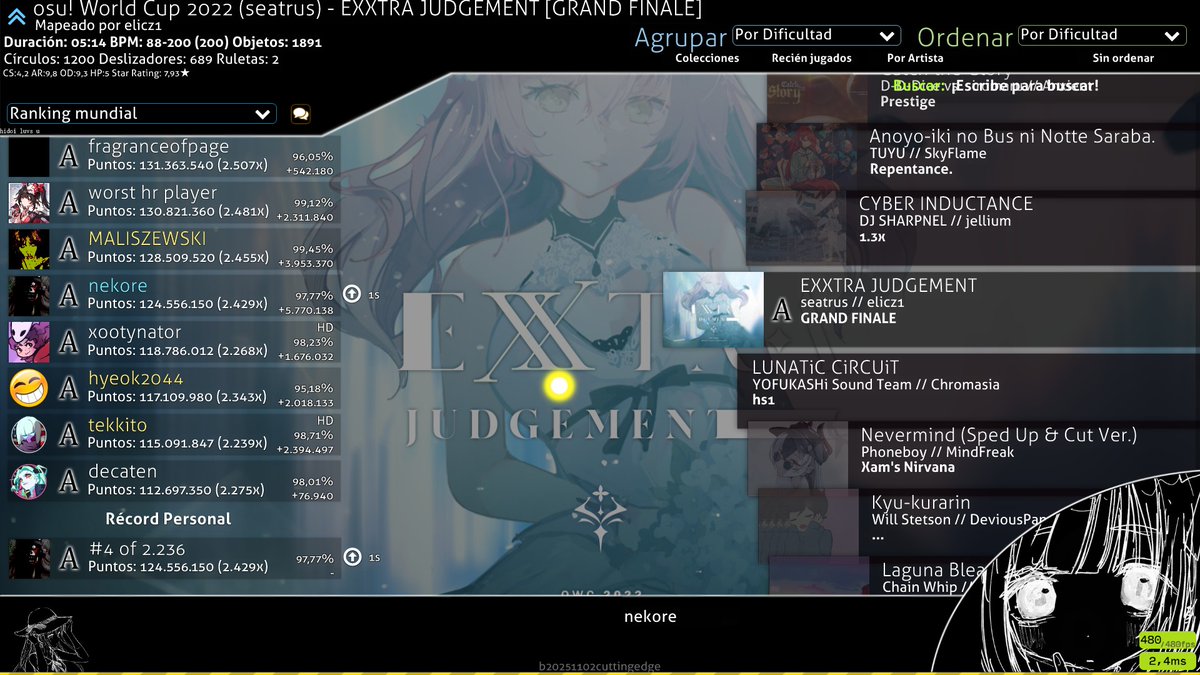Screen dimensions: 1200x675
Task: Select the Anoyo-iki no Bus ni Notte Saraba beatmap
Action: point(978,156)
